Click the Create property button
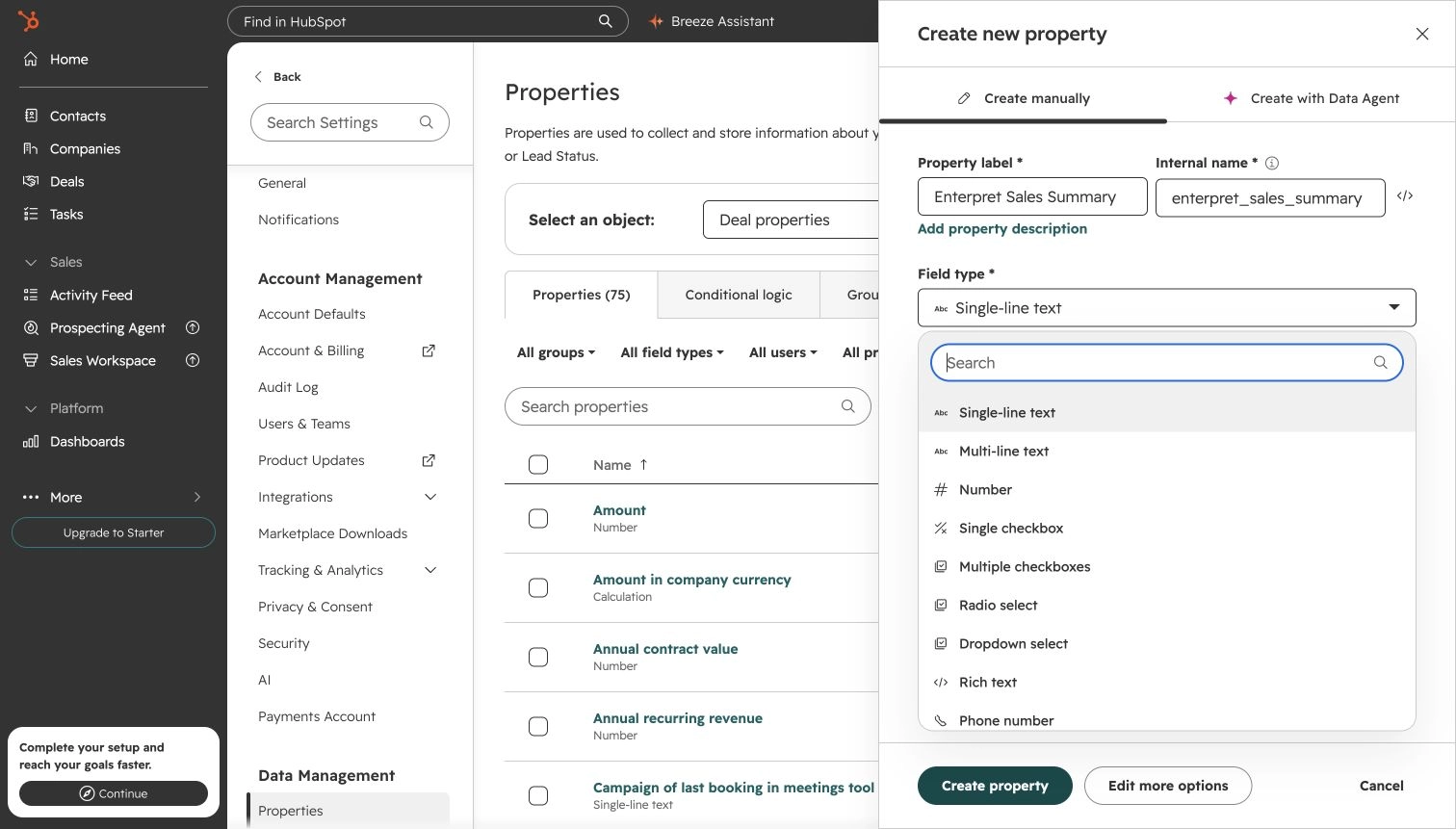This screenshot has height=829, width=1456. coord(995,786)
